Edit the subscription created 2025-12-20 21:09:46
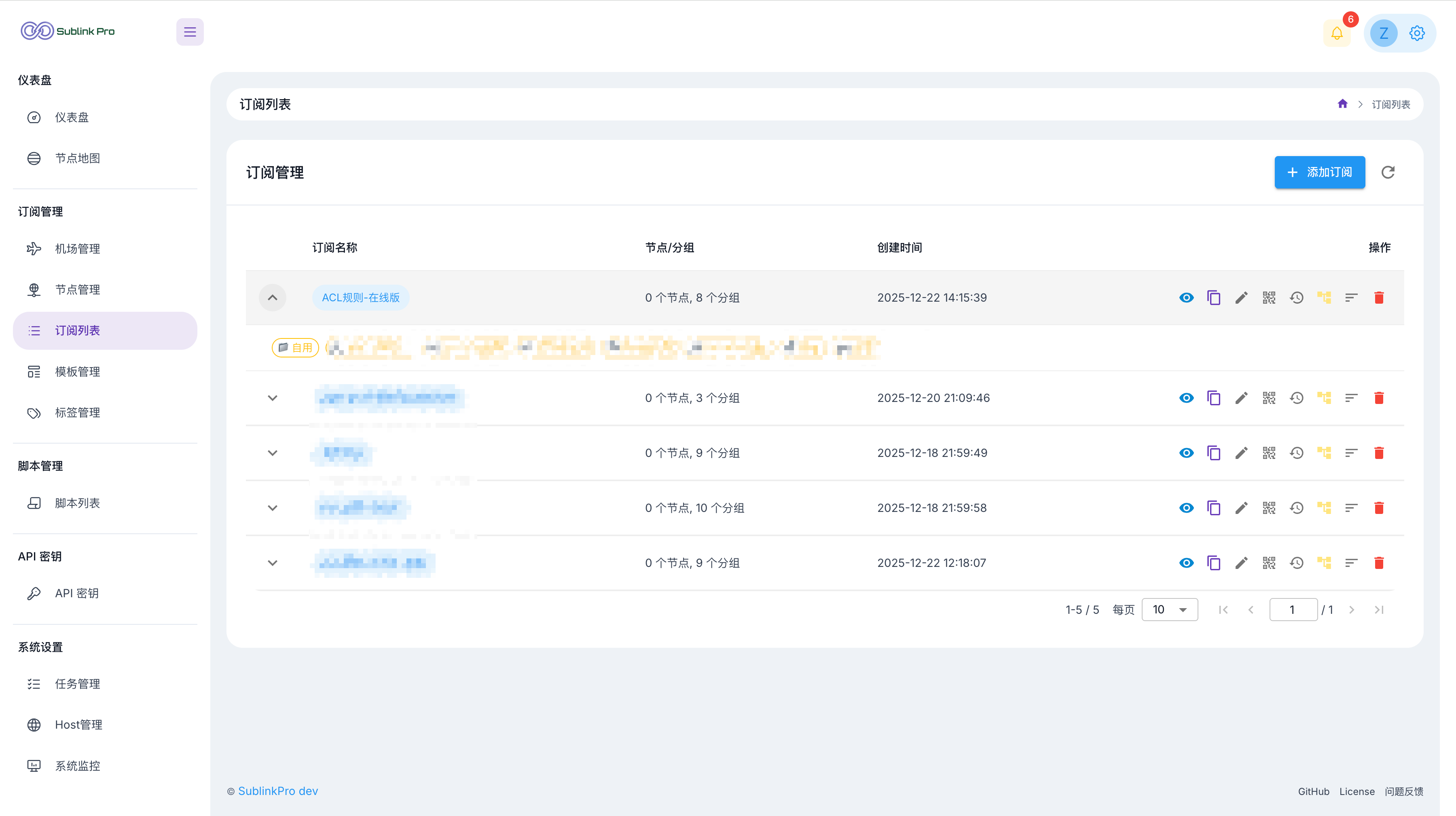Screen dimensions: 1456x816 pyautogui.click(x=1241, y=398)
